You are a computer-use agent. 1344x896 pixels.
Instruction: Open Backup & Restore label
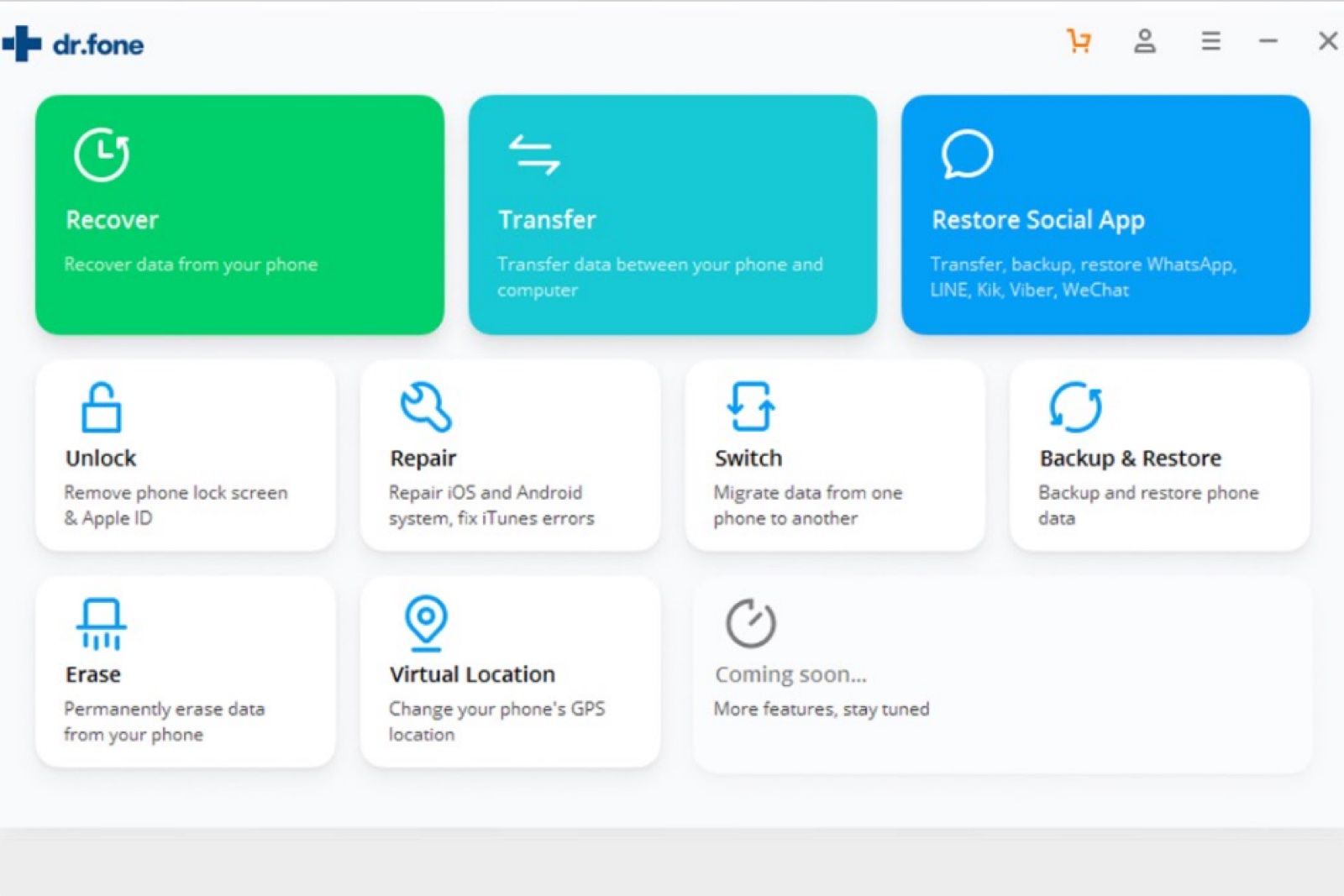tap(1131, 458)
